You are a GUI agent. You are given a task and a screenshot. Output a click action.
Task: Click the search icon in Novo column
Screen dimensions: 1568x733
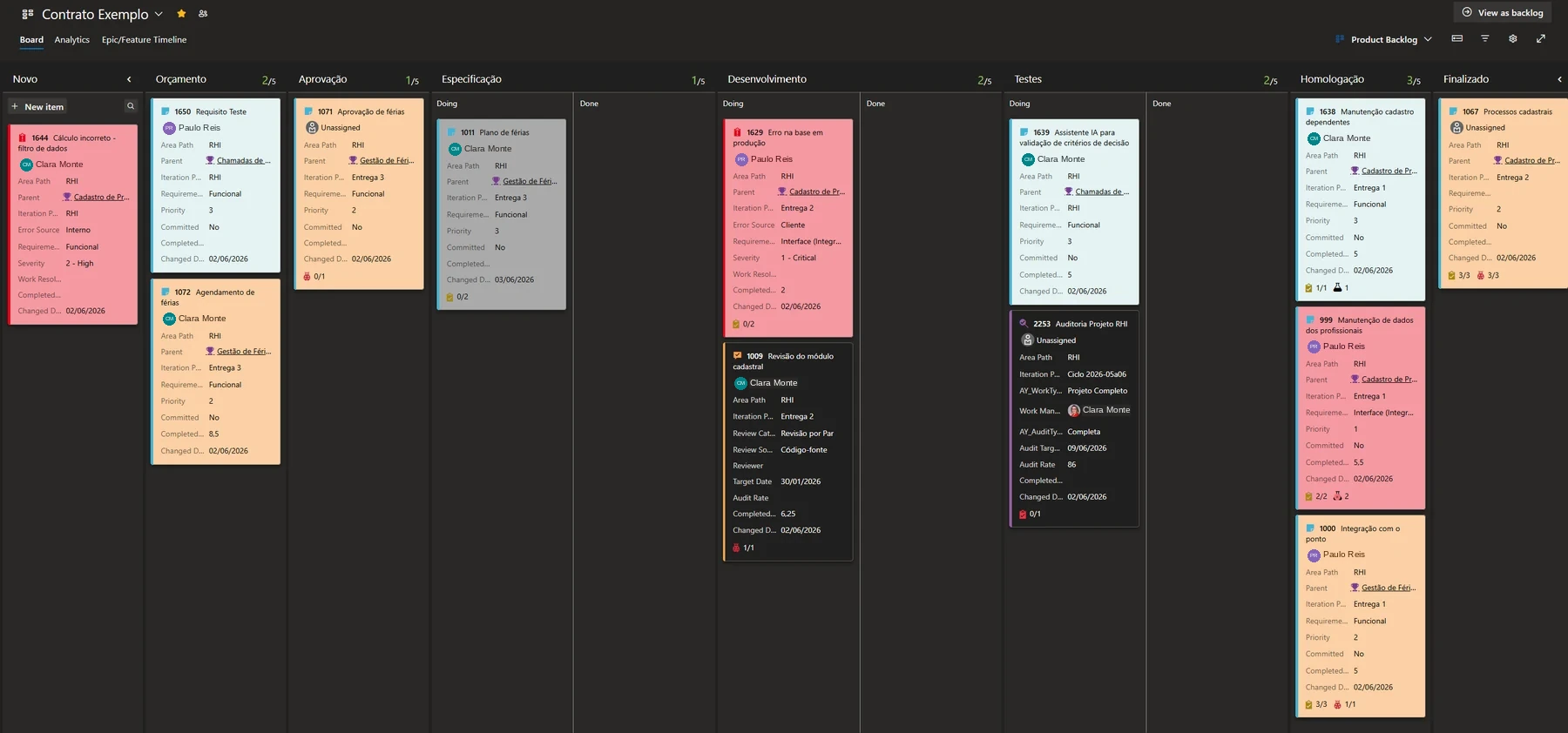coord(131,106)
